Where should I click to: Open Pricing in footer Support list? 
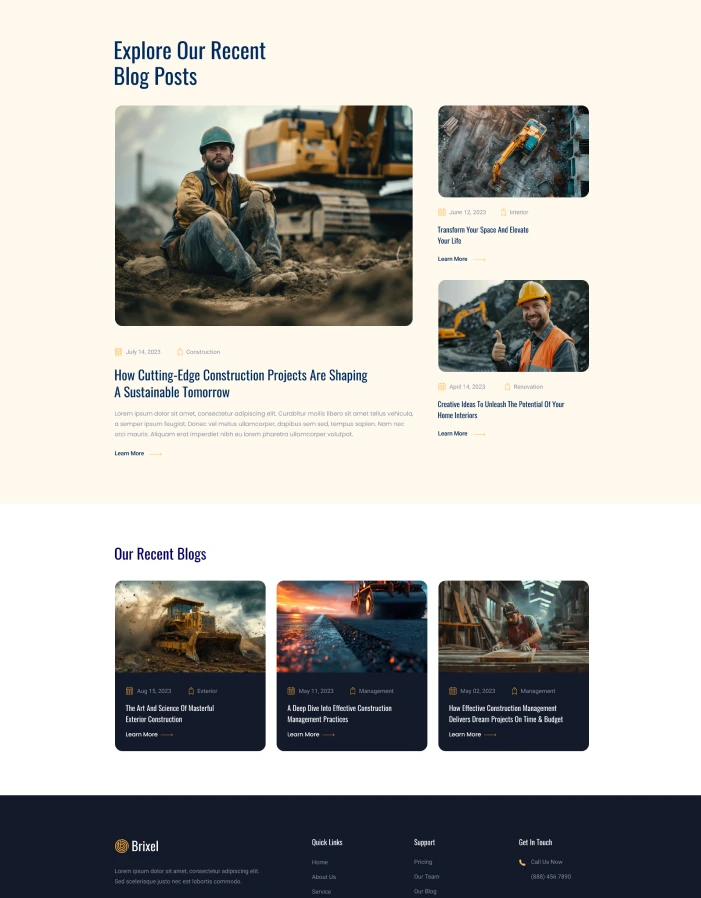pos(423,862)
